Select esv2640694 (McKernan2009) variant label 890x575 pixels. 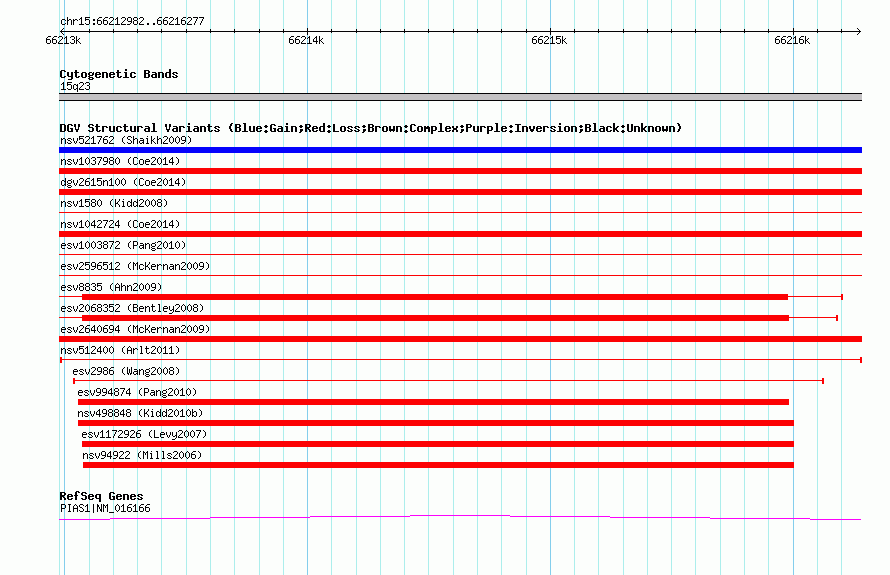click(135, 329)
